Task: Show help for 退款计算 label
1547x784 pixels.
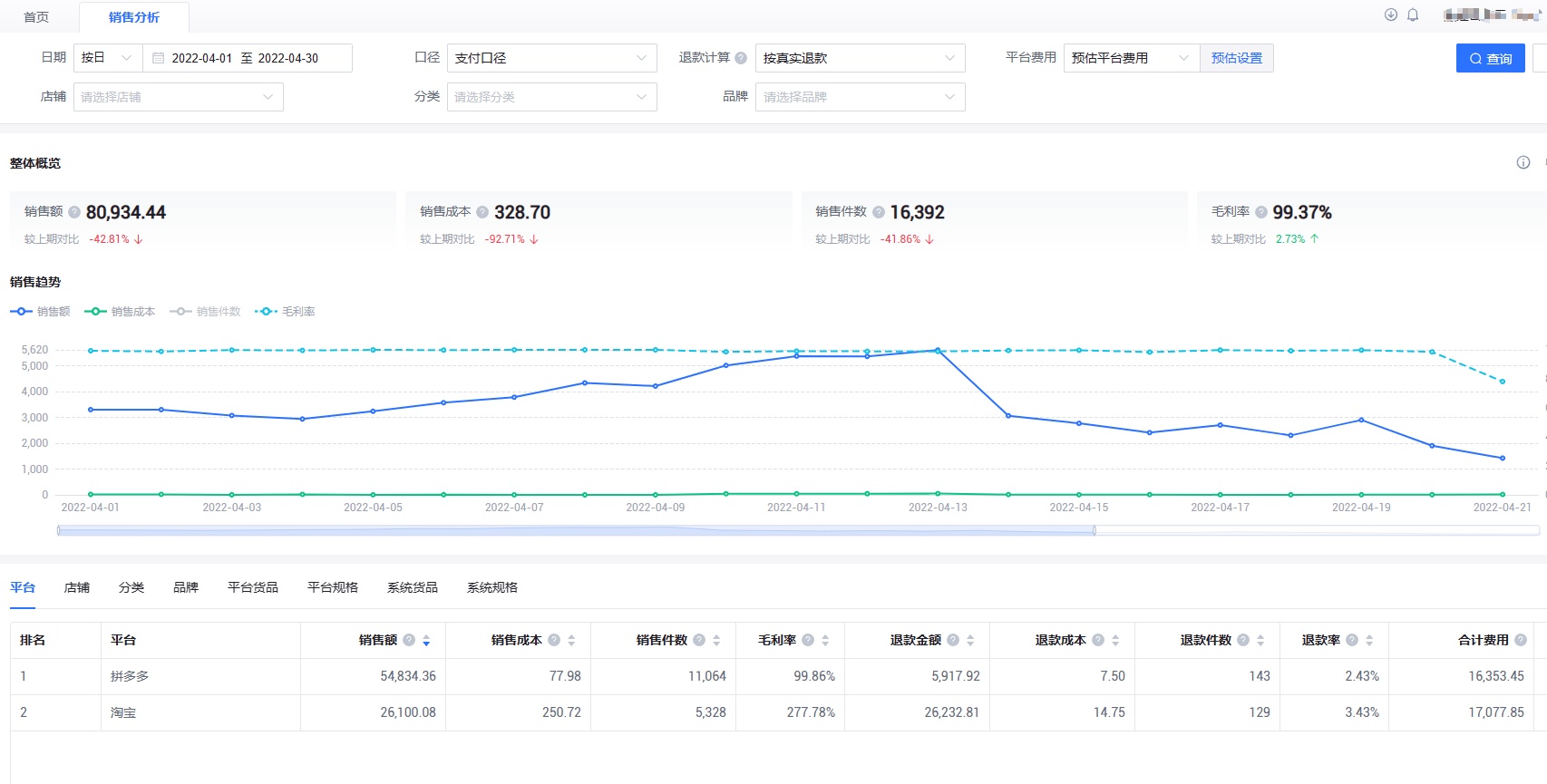Action: pos(741,58)
